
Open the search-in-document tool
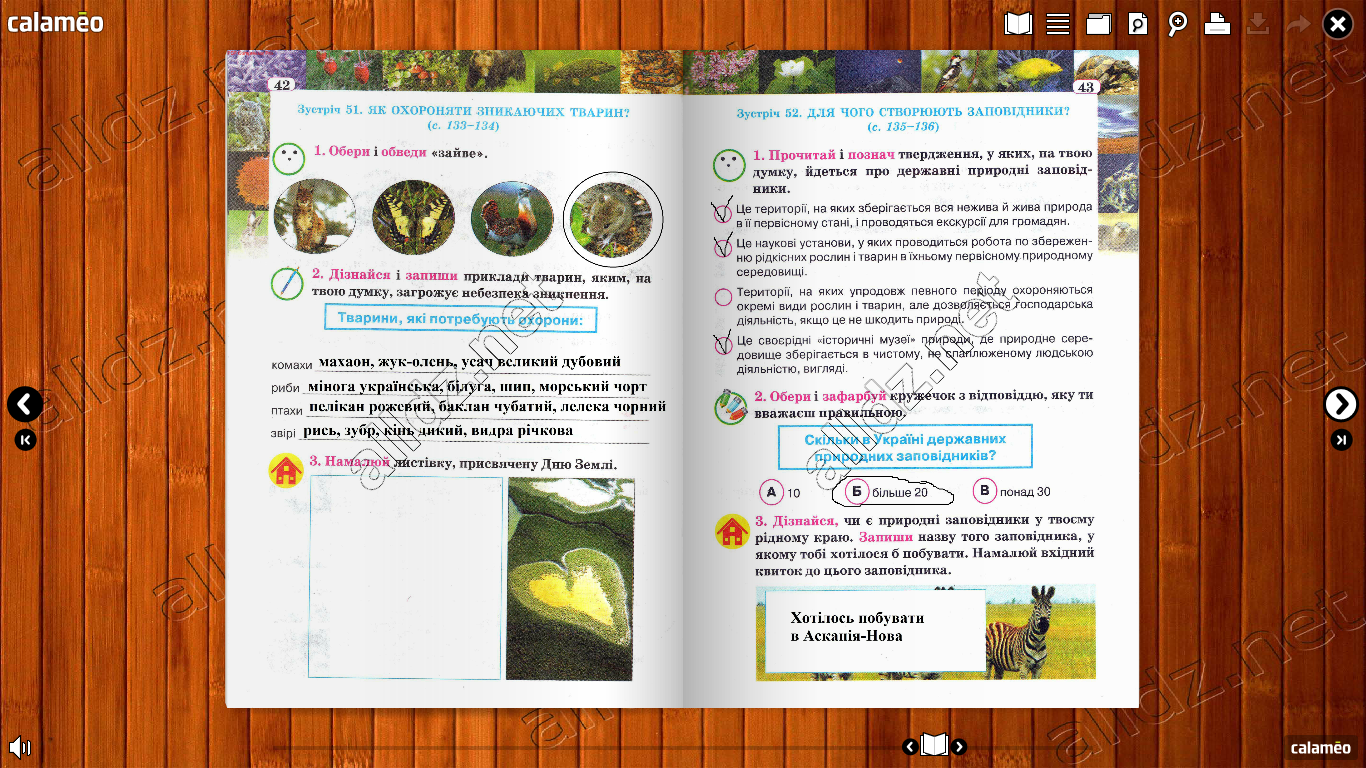(x=1138, y=24)
